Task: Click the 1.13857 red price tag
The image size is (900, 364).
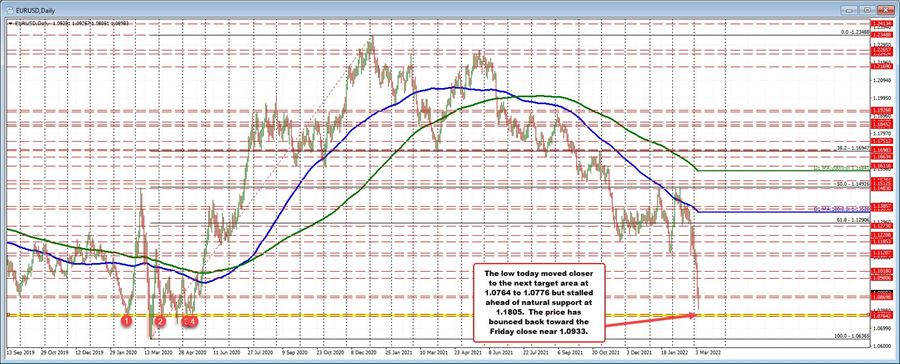Action: point(882,206)
